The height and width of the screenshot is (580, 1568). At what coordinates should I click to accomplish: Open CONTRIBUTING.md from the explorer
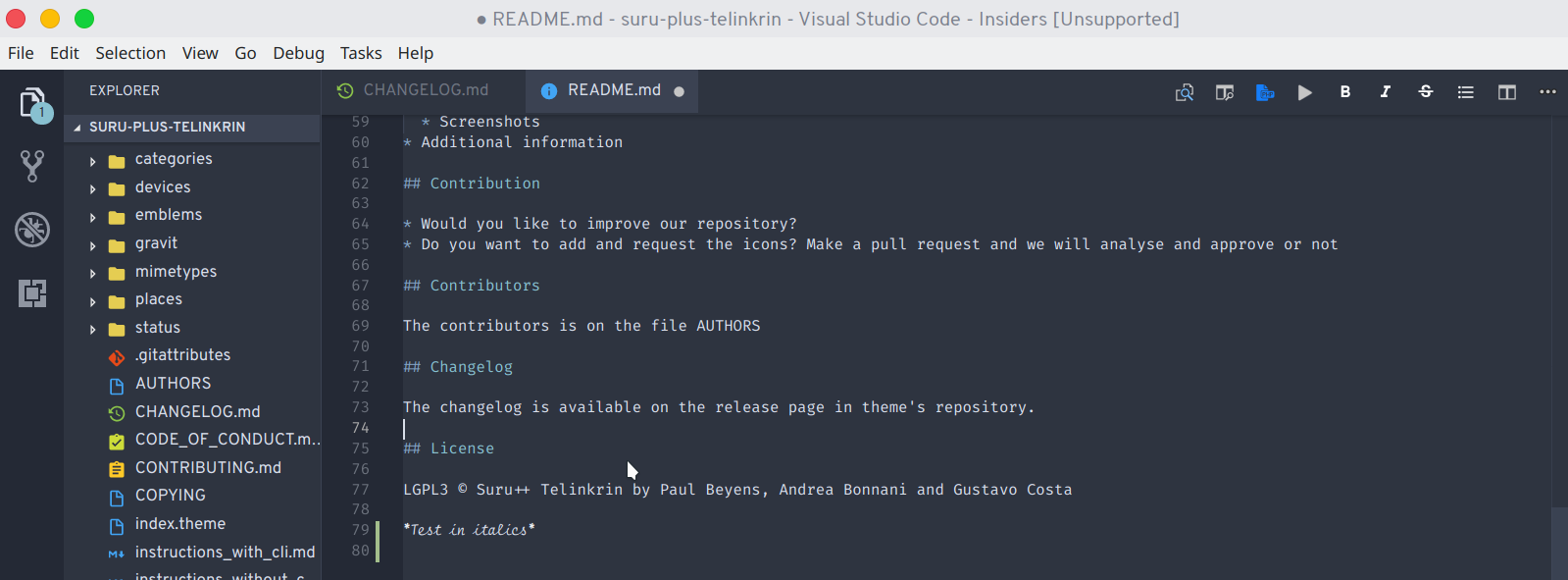tap(208, 467)
